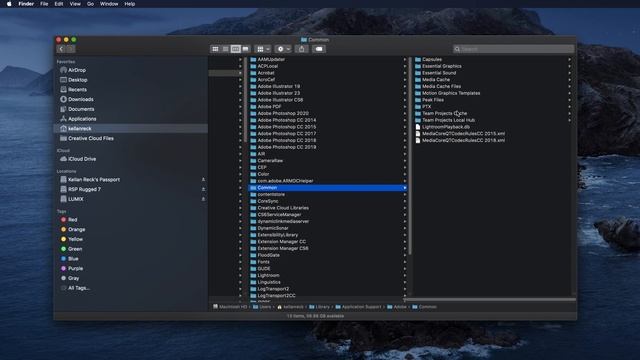The image size is (640, 360).
Task: Open the group-by arrangement dropdown
Action: coord(263,49)
